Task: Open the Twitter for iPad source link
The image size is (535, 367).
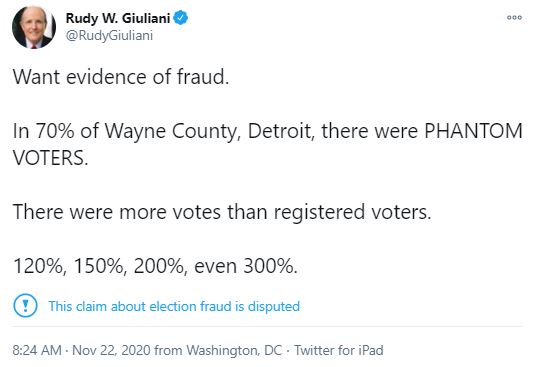Action: point(339,350)
